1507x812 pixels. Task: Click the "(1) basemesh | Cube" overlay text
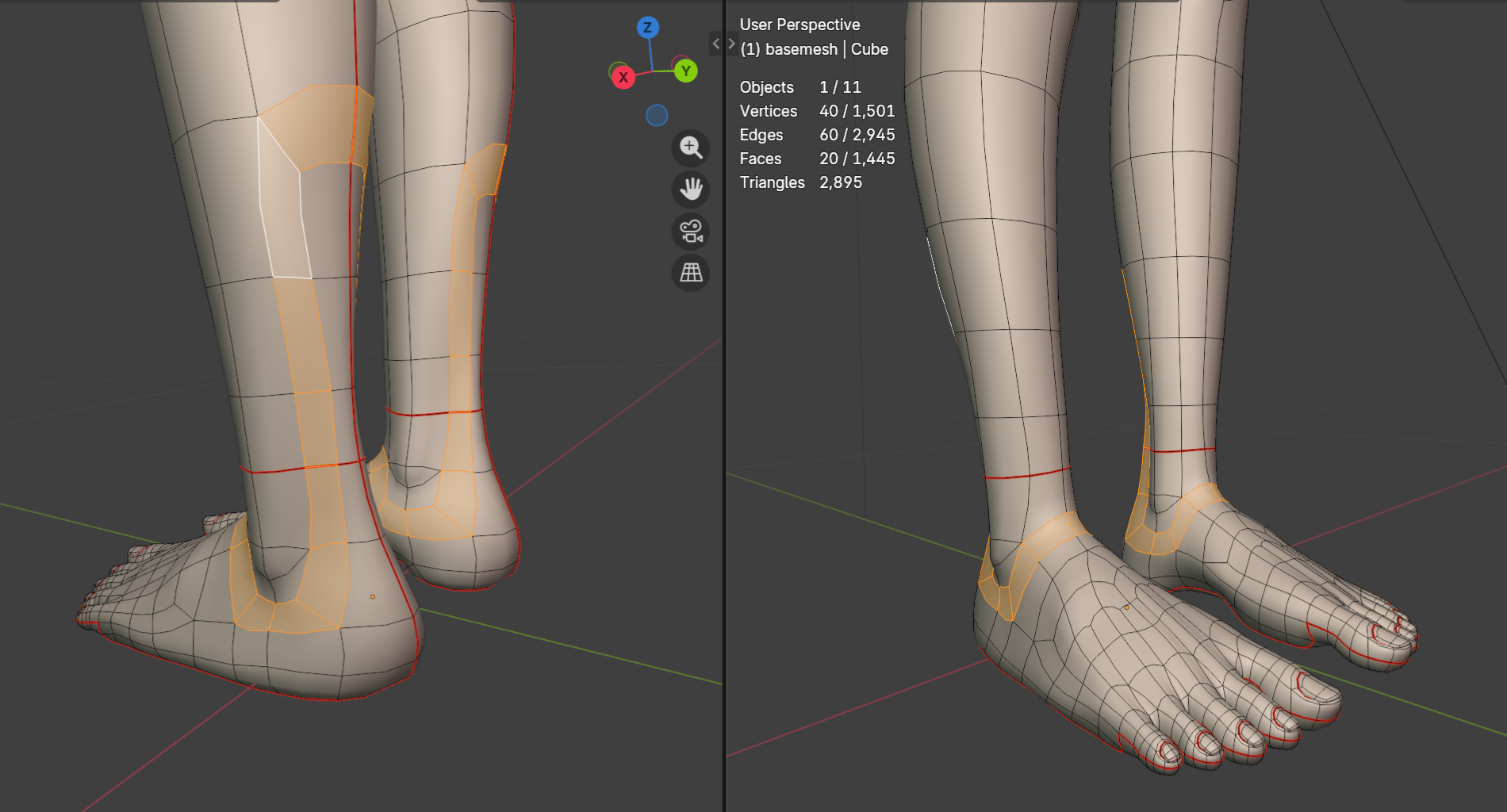[814, 49]
